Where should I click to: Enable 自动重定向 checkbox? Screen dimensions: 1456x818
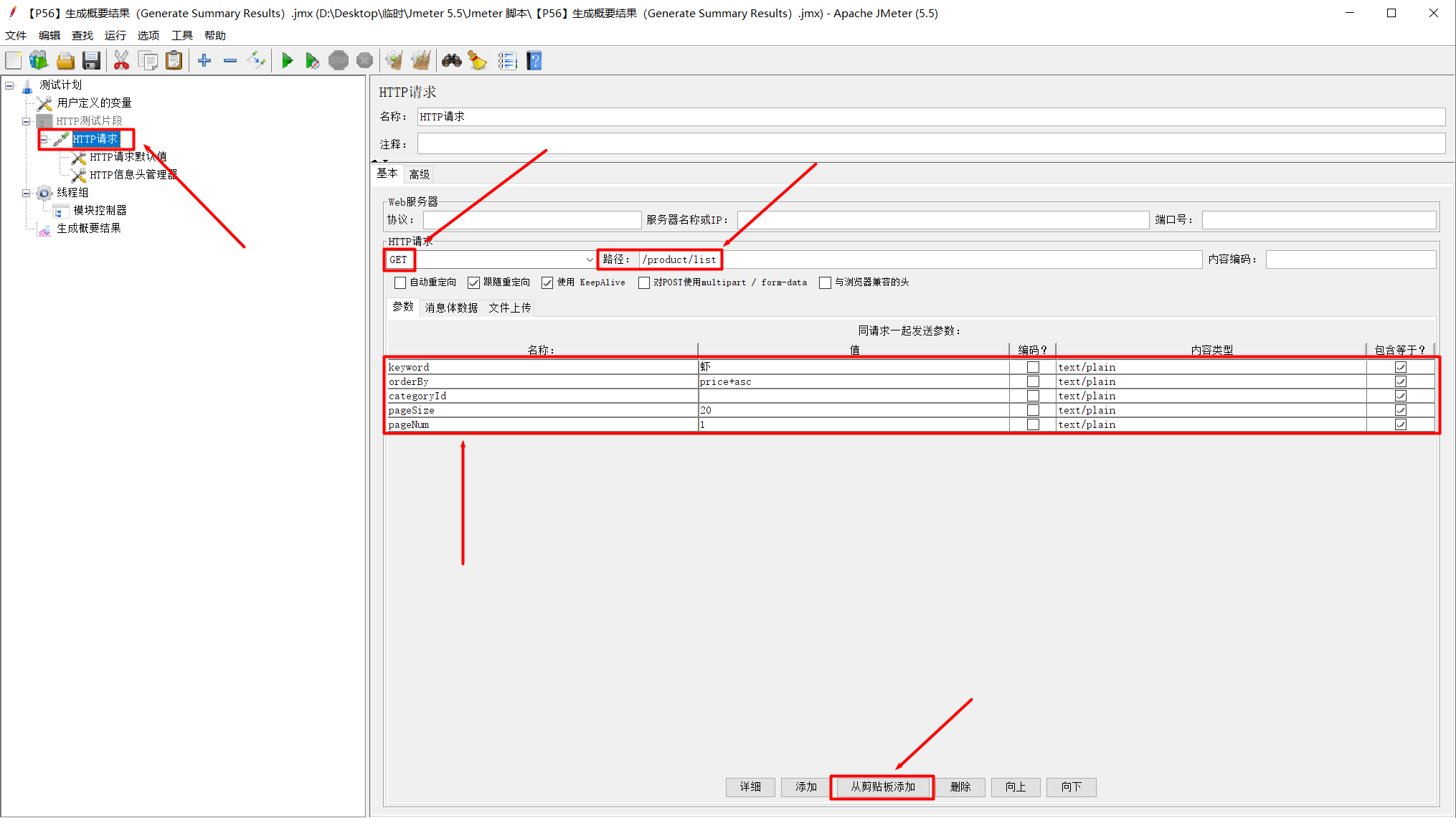[x=400, y=282]
